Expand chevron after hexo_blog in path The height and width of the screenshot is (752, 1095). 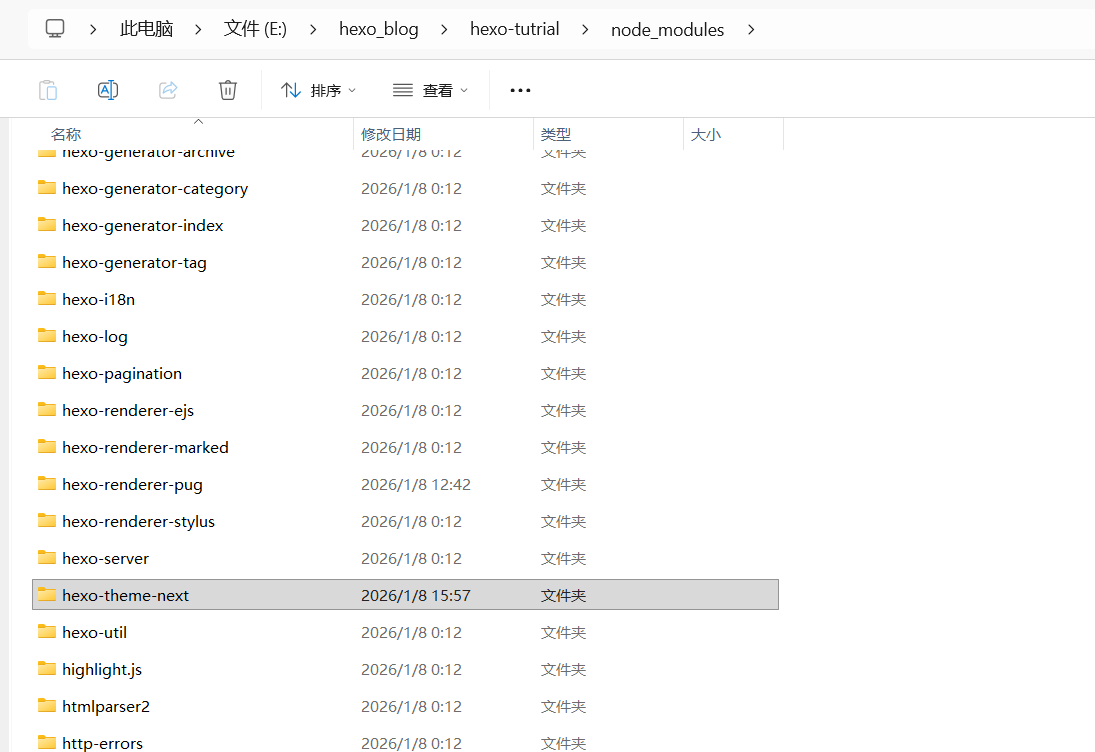[x=441, y=29]
